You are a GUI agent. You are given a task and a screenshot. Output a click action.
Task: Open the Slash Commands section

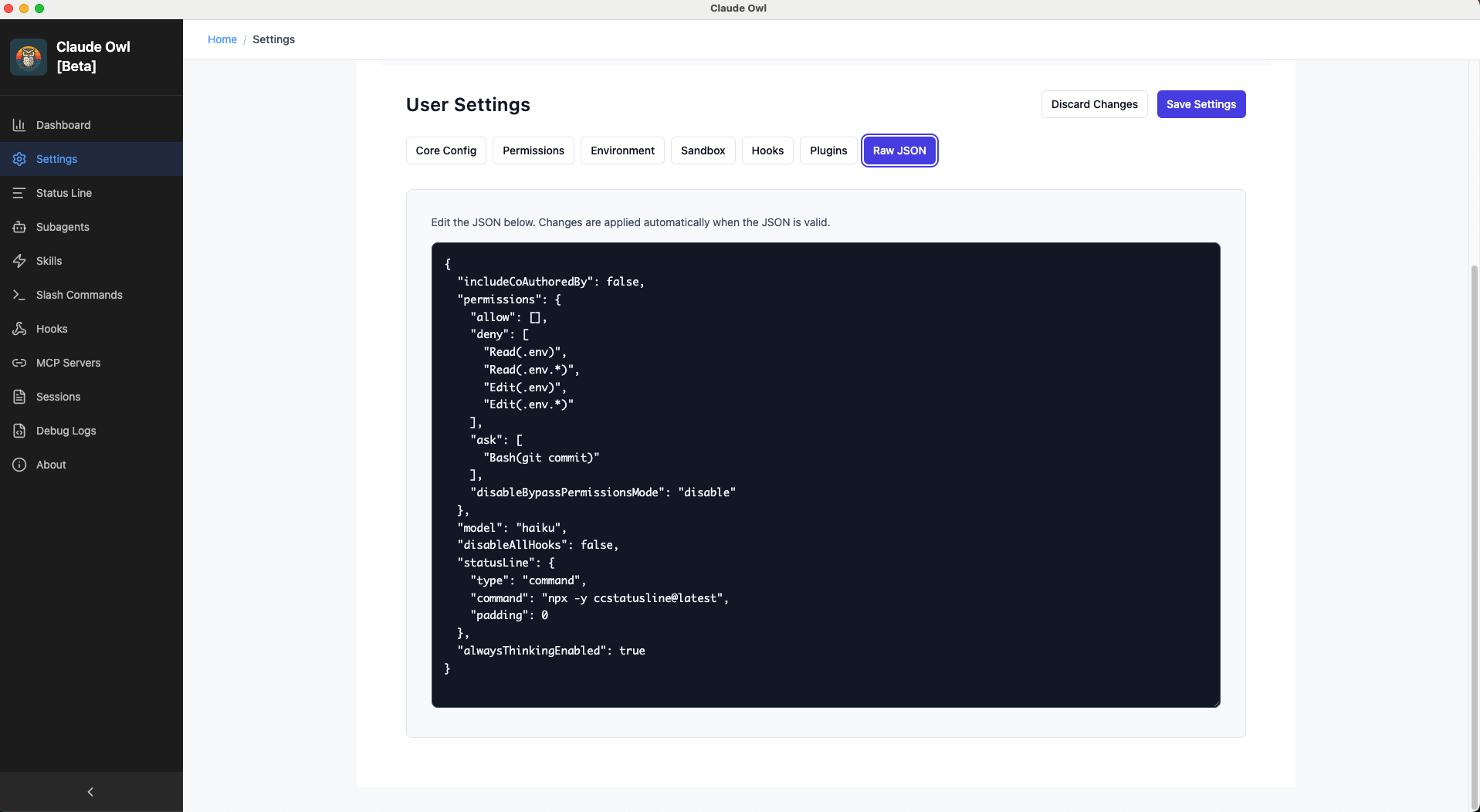coord(78,295)
